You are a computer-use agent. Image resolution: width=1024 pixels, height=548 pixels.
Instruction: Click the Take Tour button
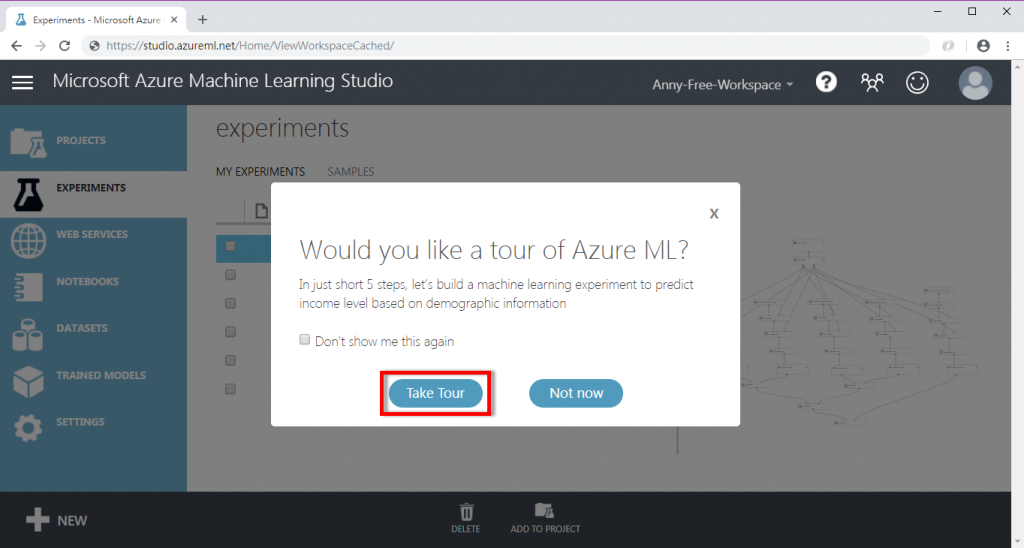point(436,393)
